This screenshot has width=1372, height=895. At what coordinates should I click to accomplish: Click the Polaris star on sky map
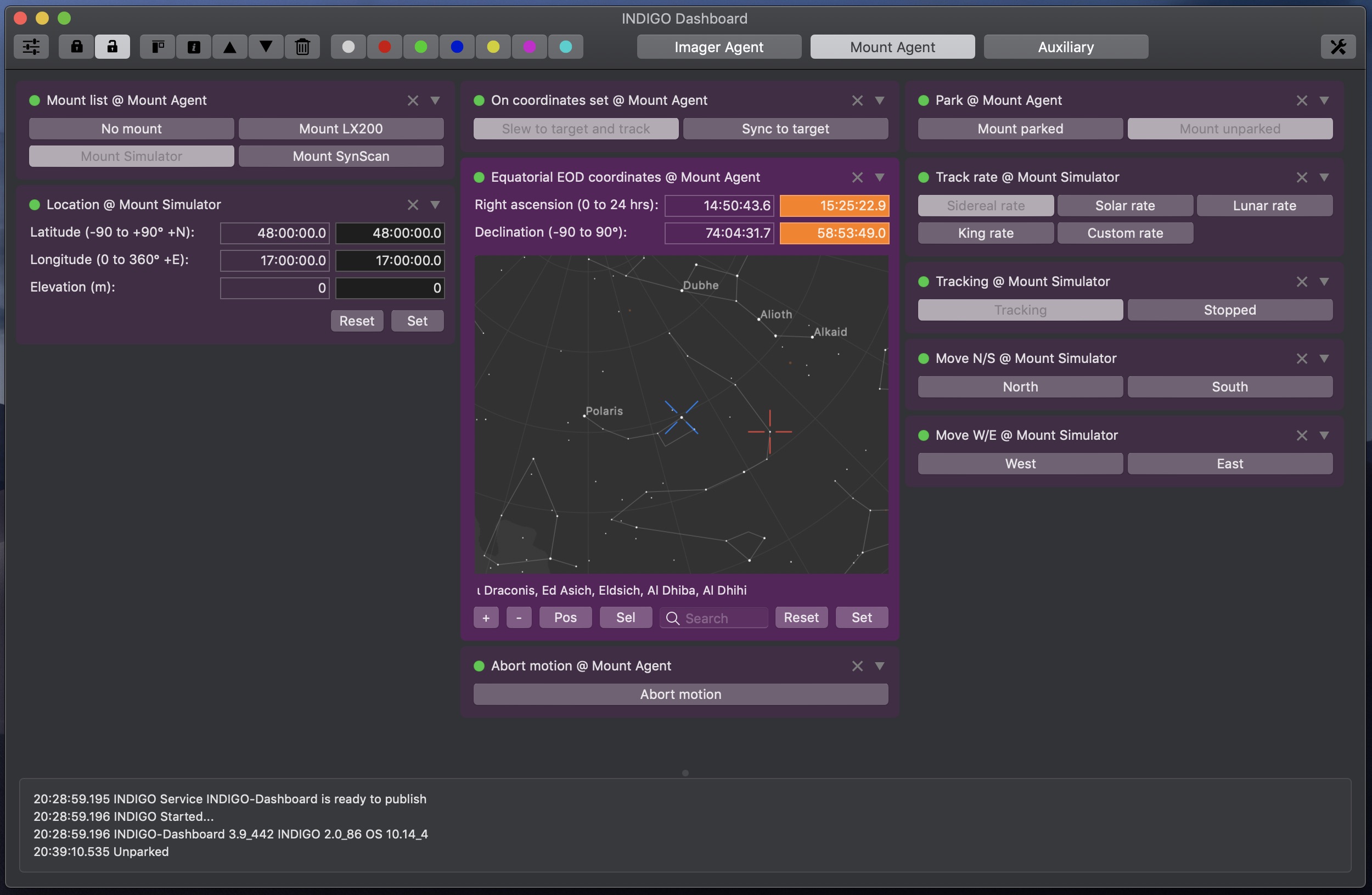point(584,416)
